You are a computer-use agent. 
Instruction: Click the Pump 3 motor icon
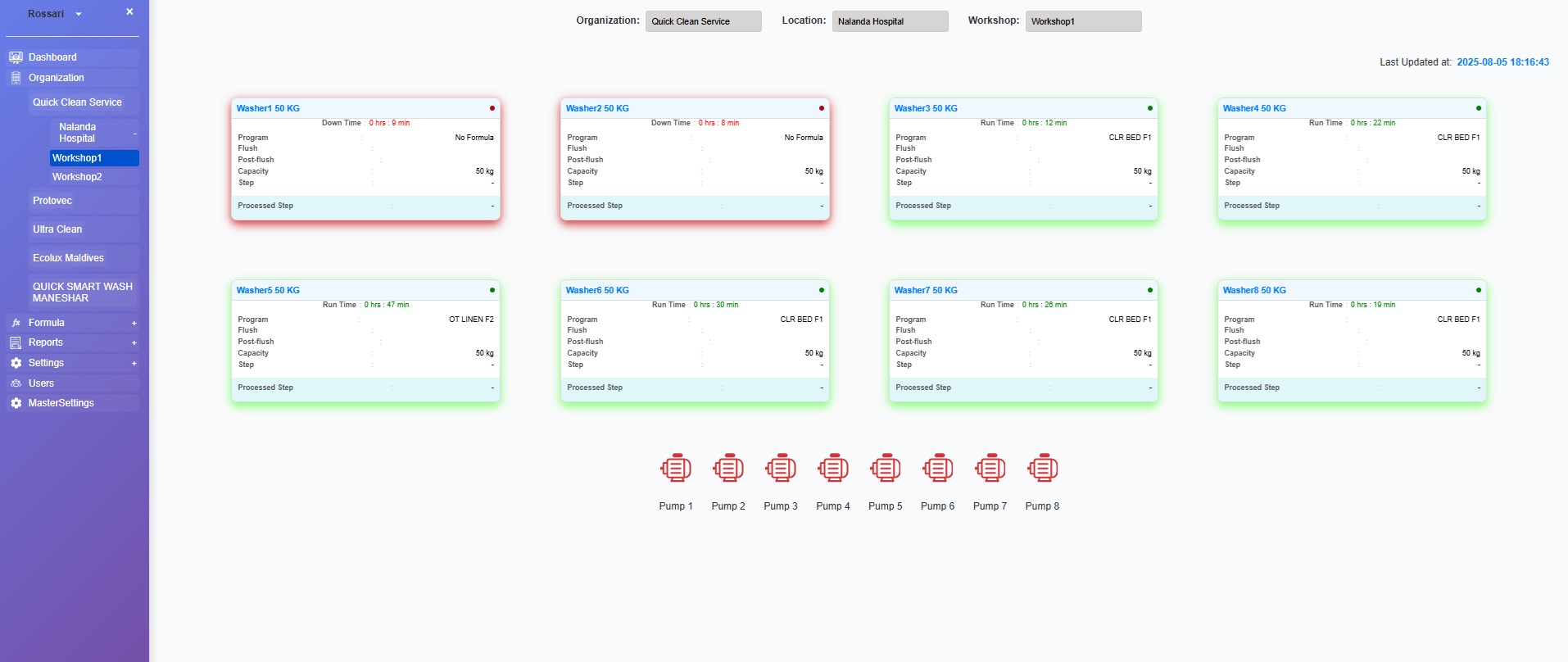click(x=781, y=468)
